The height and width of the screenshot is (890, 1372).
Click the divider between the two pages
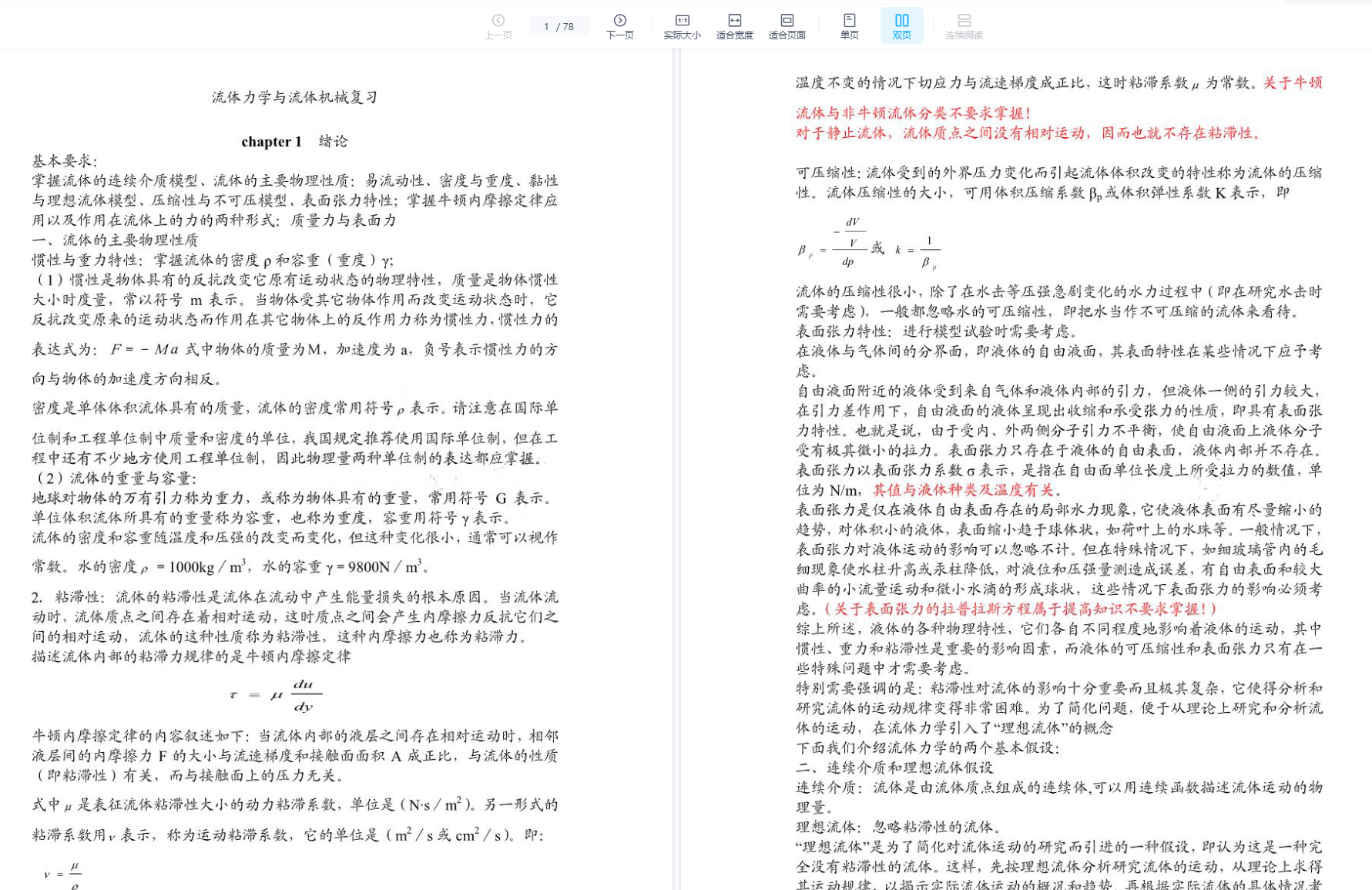click(x=676, y=462)
